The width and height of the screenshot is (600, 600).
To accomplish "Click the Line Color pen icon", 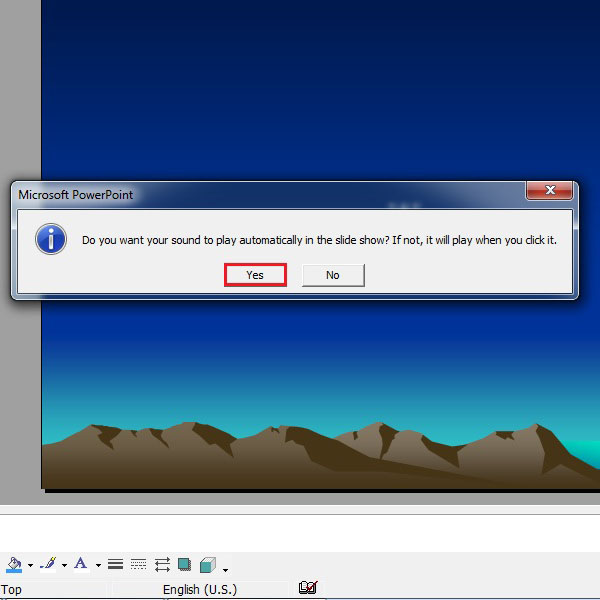I will pos(48,564).
